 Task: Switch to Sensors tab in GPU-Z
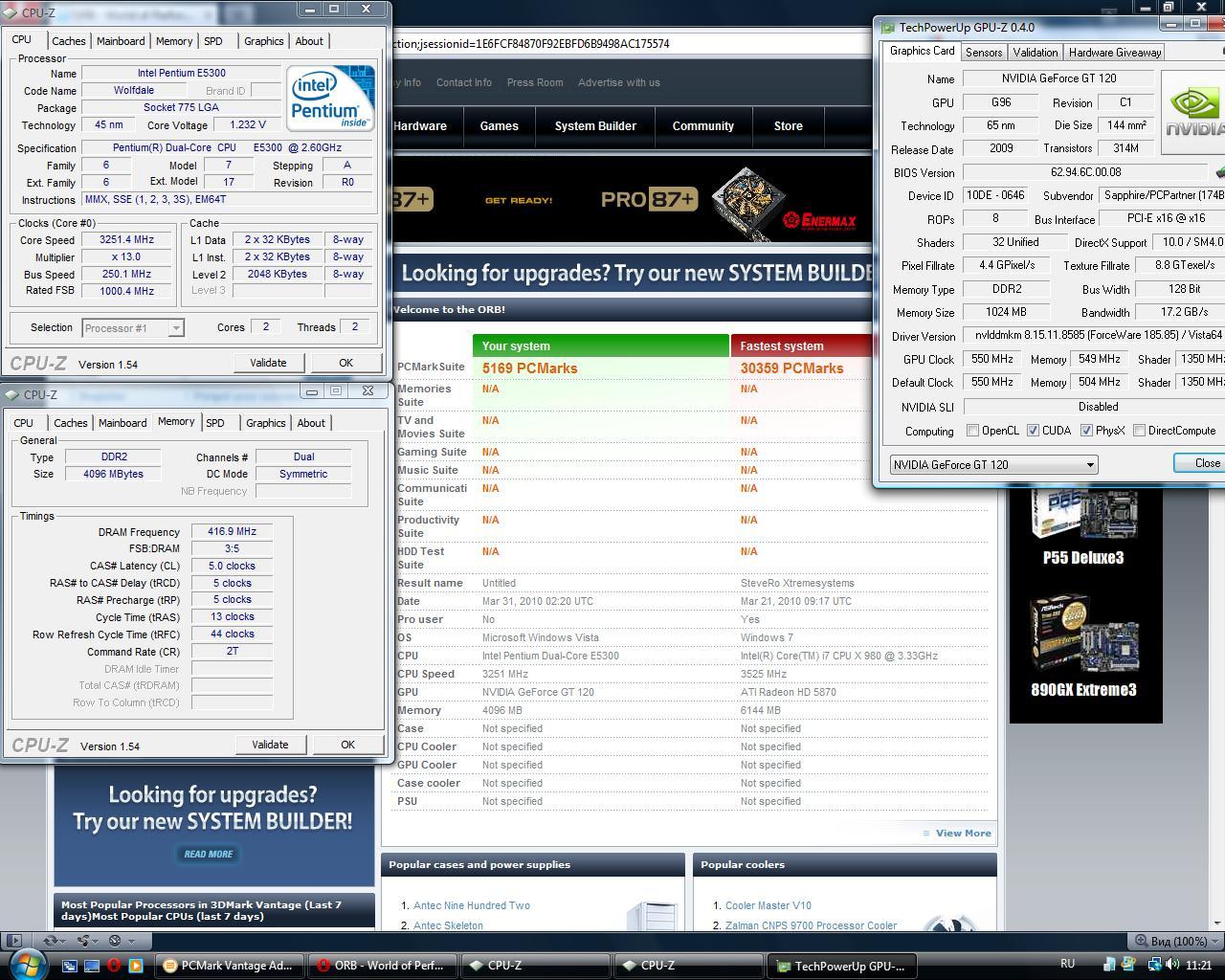coord(984,53)
